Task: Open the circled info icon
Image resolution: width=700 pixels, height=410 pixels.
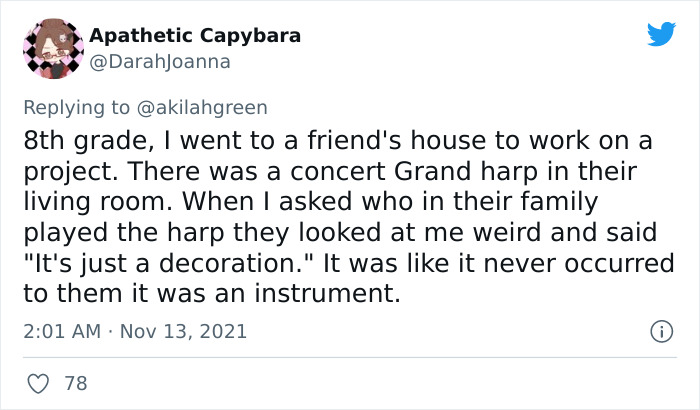Action: click(x=660, y=330)
